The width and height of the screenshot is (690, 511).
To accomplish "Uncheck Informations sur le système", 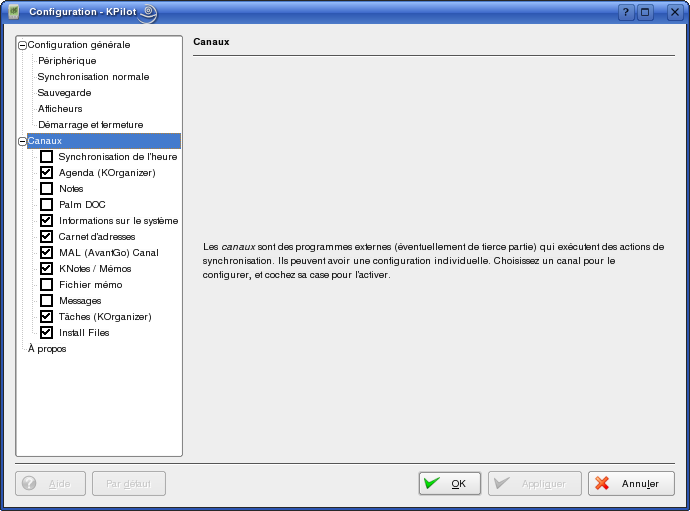I will point(46,221).
